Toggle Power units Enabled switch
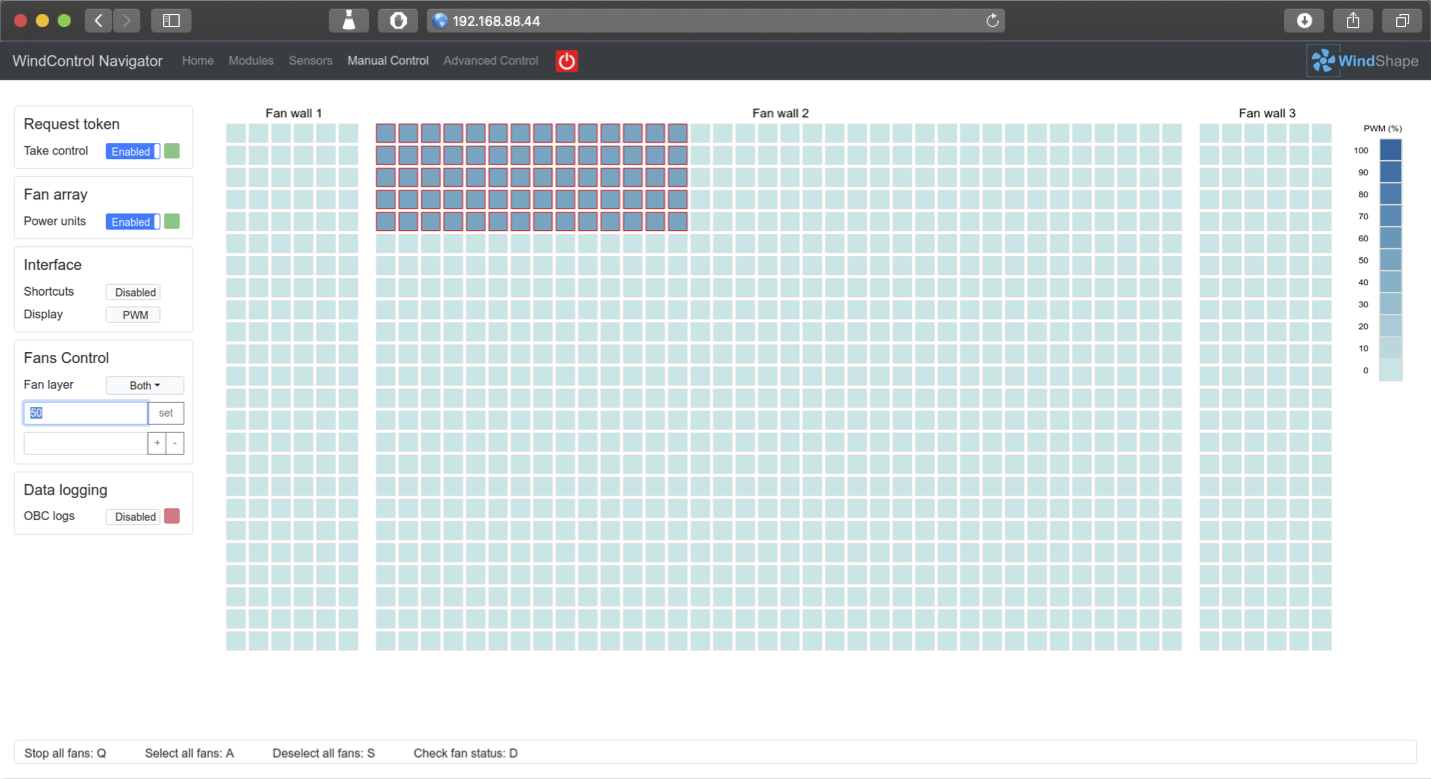This screenshot has height=779, width=1431. [133, 222]
